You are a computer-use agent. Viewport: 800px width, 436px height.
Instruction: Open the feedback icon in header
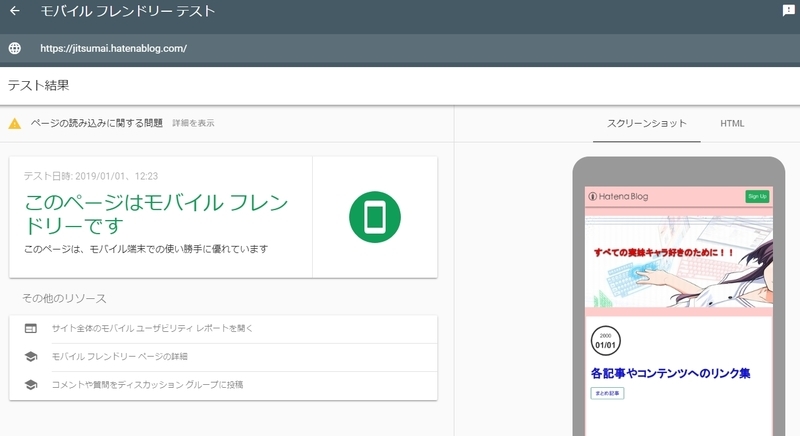click(788, 11)
